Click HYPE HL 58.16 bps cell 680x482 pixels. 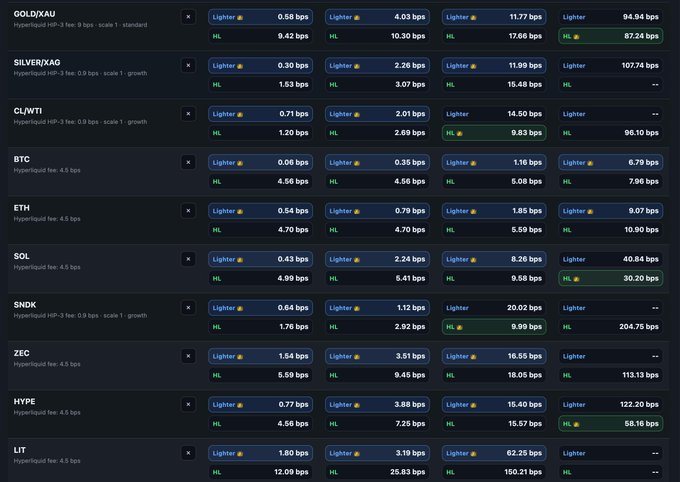[611, 423]
